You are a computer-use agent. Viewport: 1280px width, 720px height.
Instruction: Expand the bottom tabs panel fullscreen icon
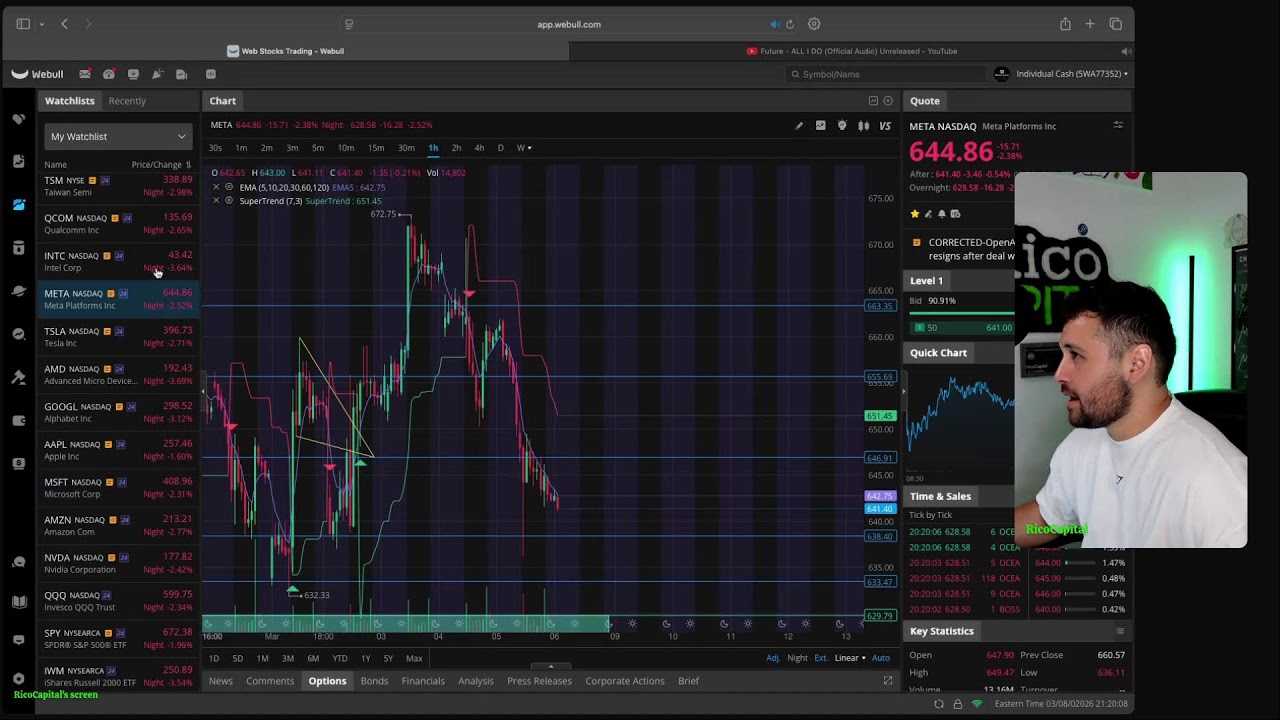[887, 681]
